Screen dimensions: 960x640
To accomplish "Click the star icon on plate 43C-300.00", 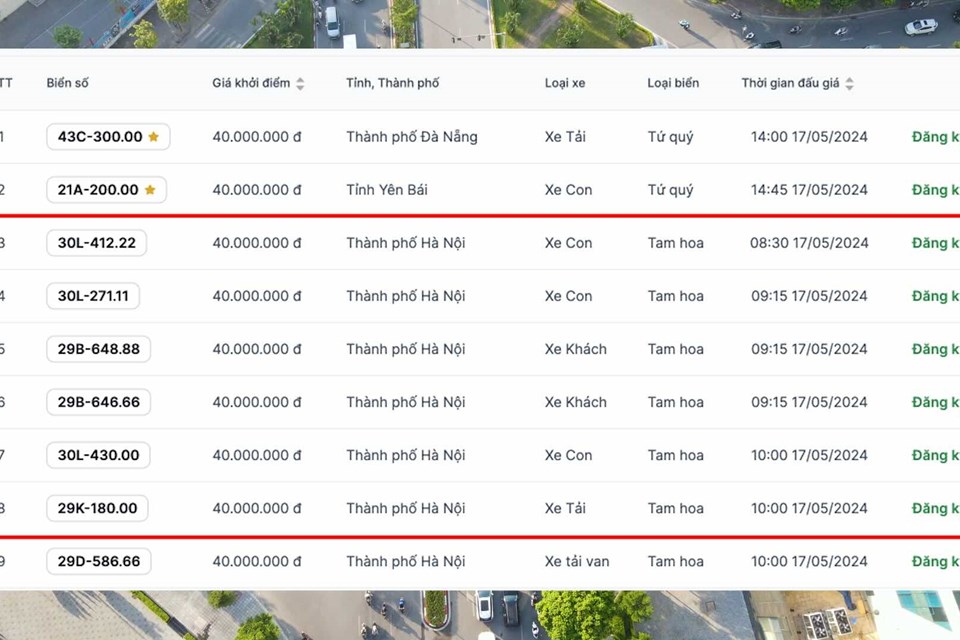I will 153,137.
